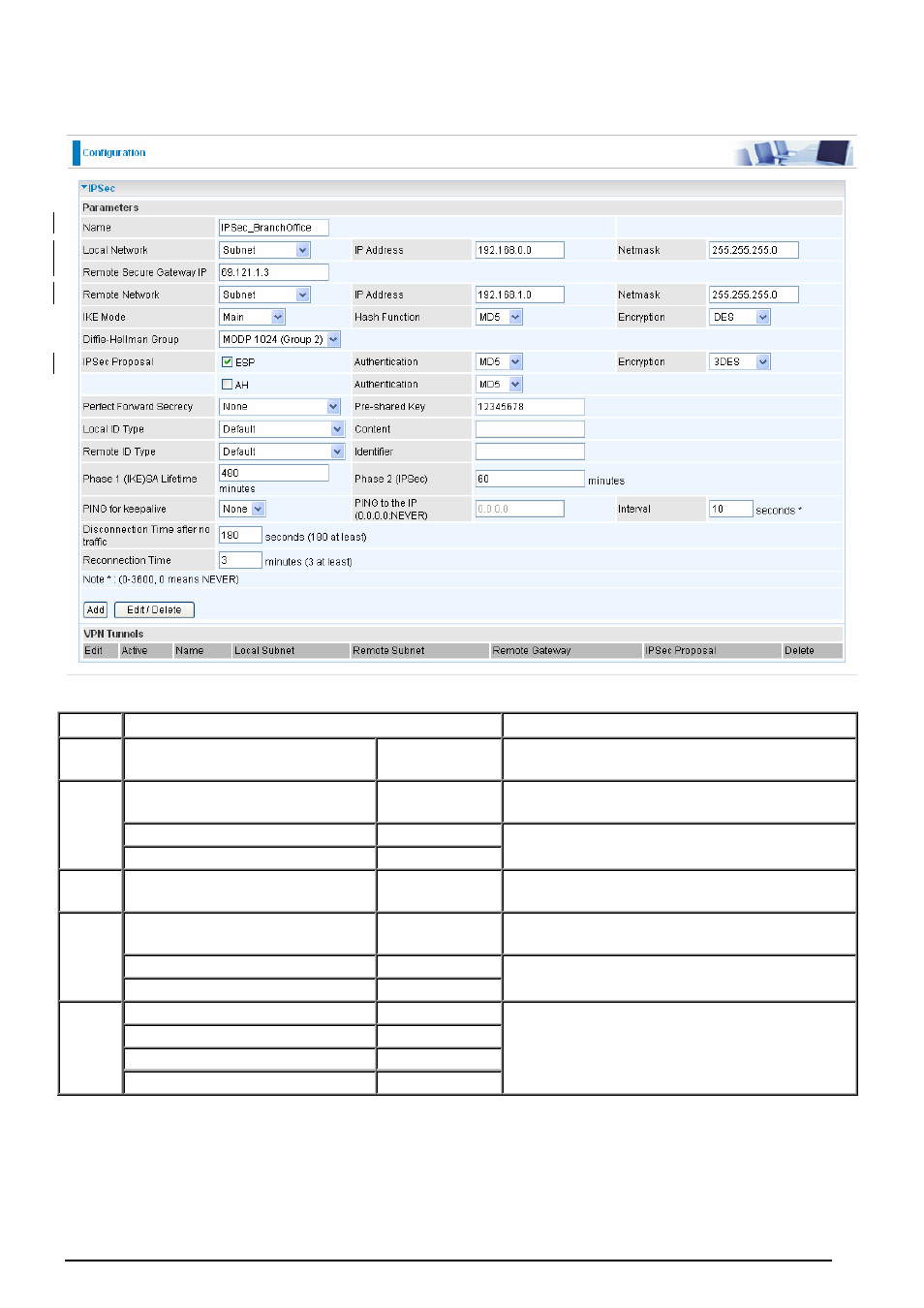
Task: Click the Remote Secure Gateway IP field
Action: (274, 272)
